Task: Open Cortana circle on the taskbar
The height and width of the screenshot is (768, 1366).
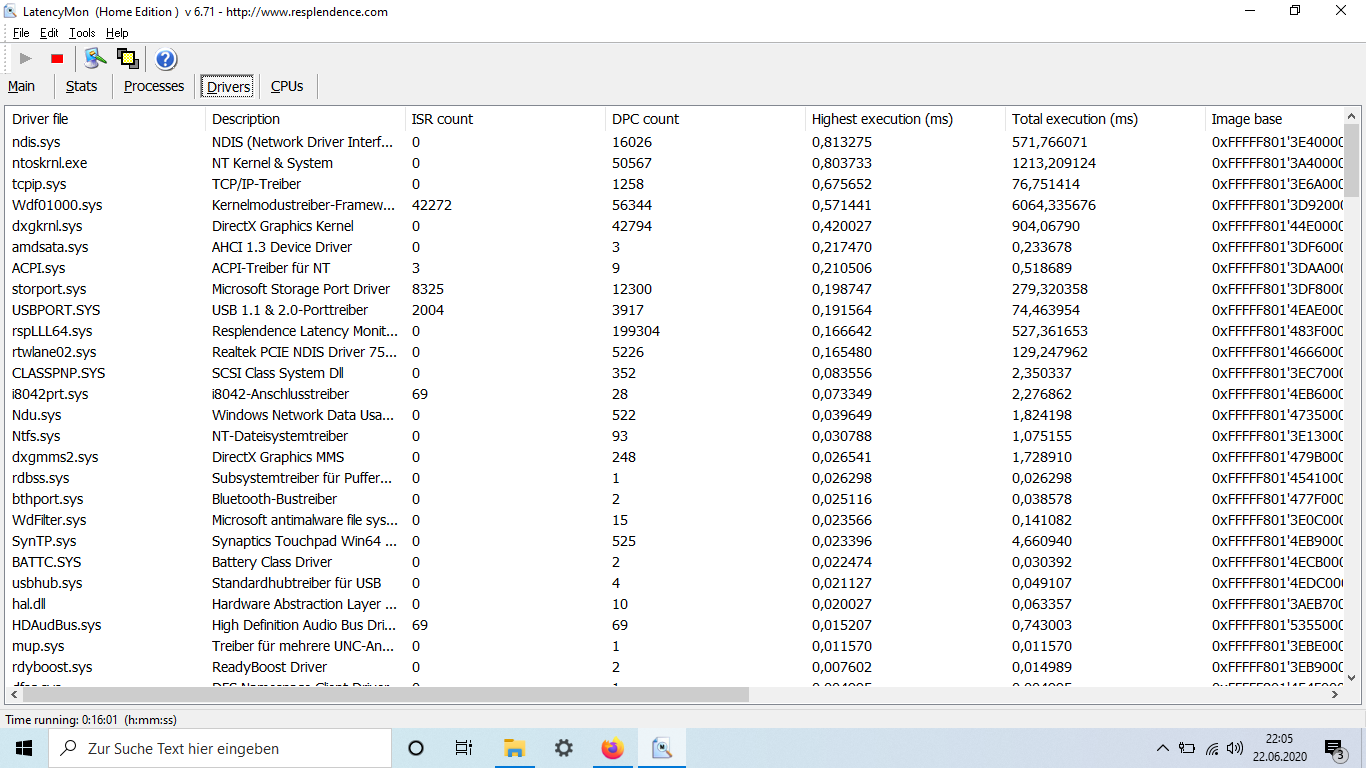Action: click(x=416, y=748)
